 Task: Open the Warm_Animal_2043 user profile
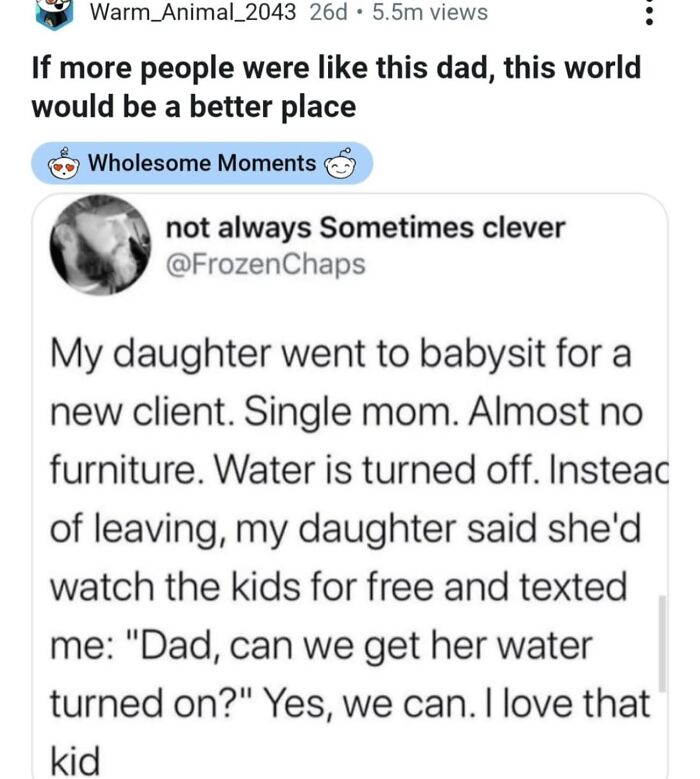192,13
